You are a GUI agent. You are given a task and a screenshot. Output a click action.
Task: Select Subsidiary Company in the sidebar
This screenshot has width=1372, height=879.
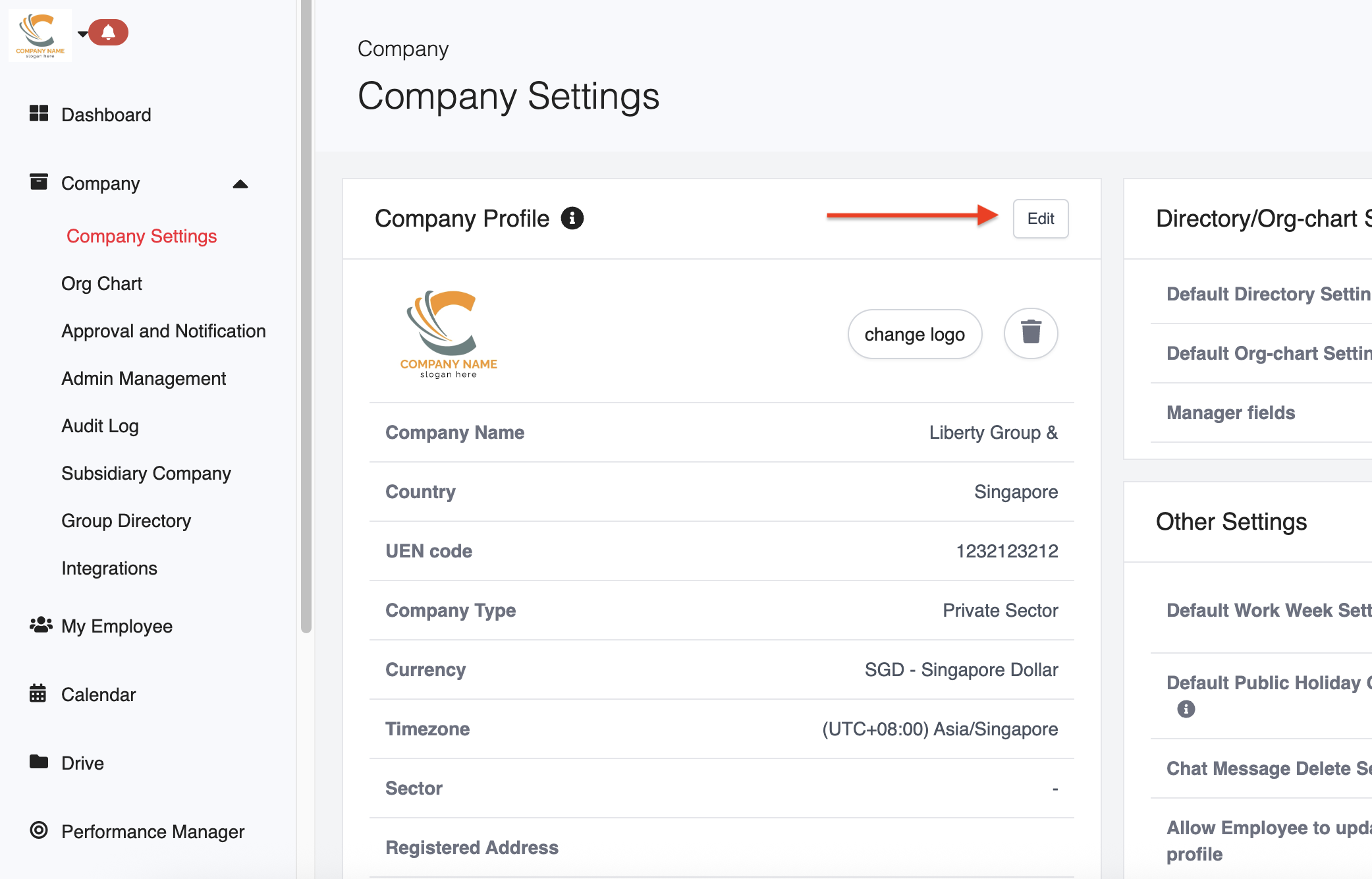[x=146, y=473]
